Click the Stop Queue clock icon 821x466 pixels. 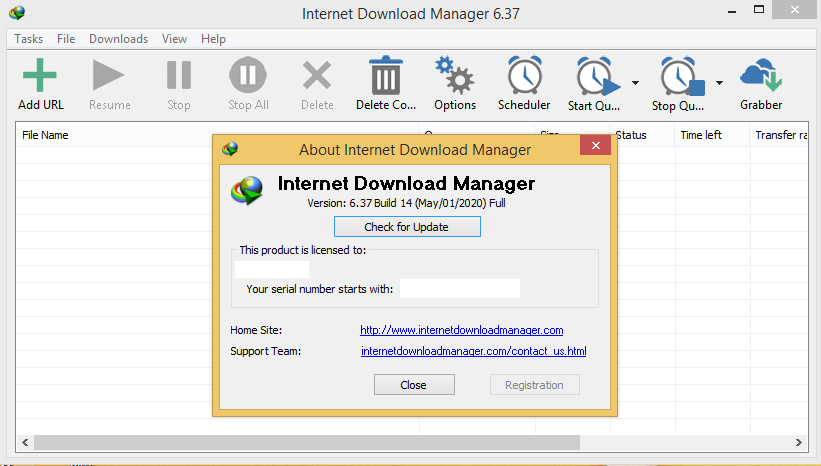682,76
